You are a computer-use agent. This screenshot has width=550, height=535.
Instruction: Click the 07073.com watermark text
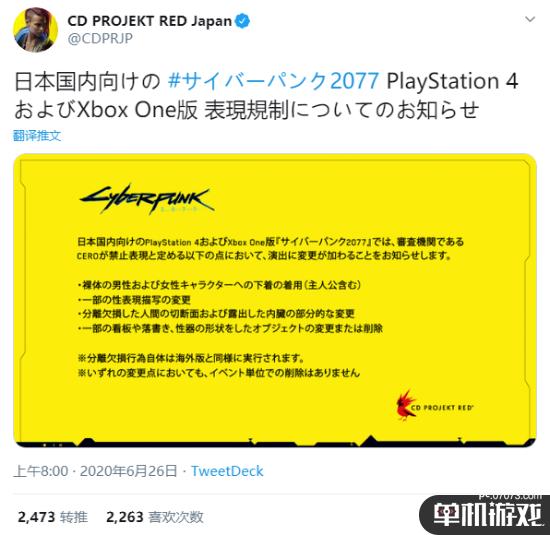coord(510,496)
